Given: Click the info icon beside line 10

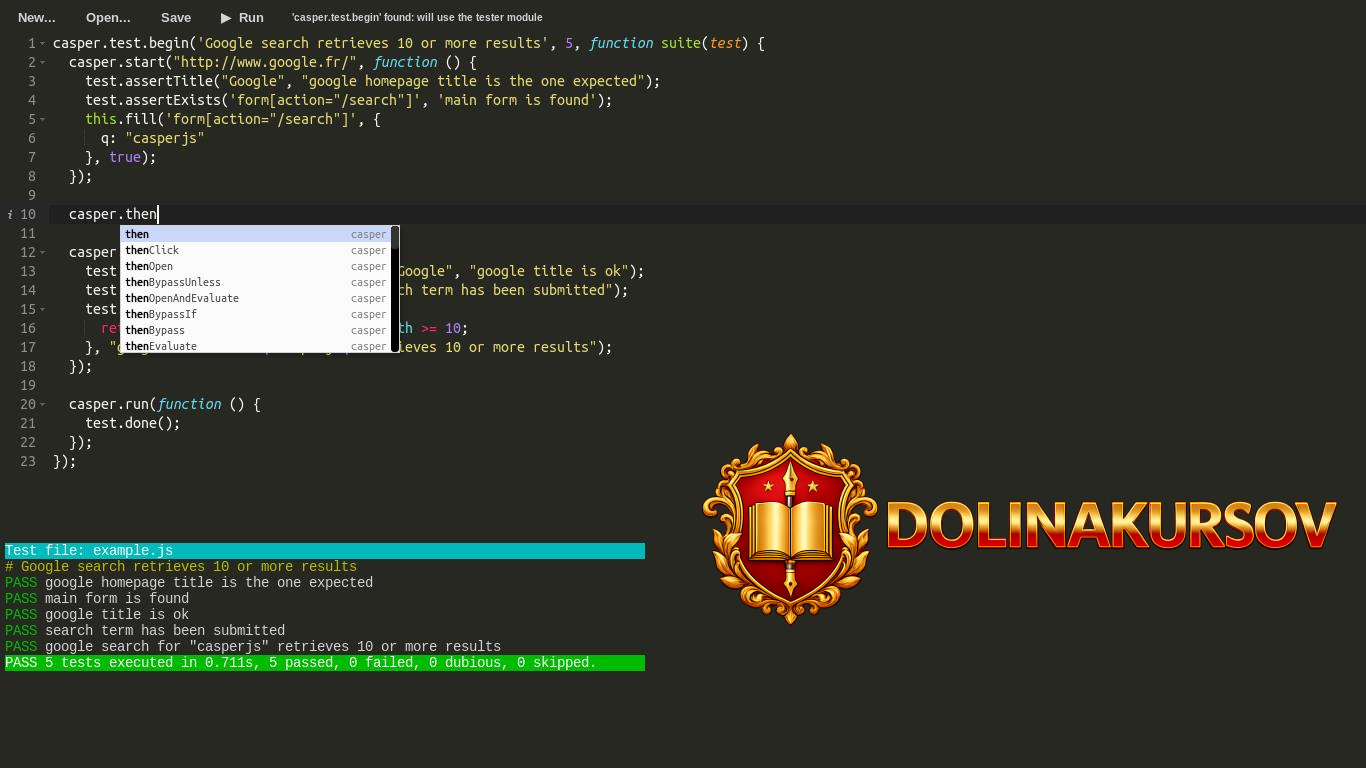Looking at the screenshot, I should [9, 214].
